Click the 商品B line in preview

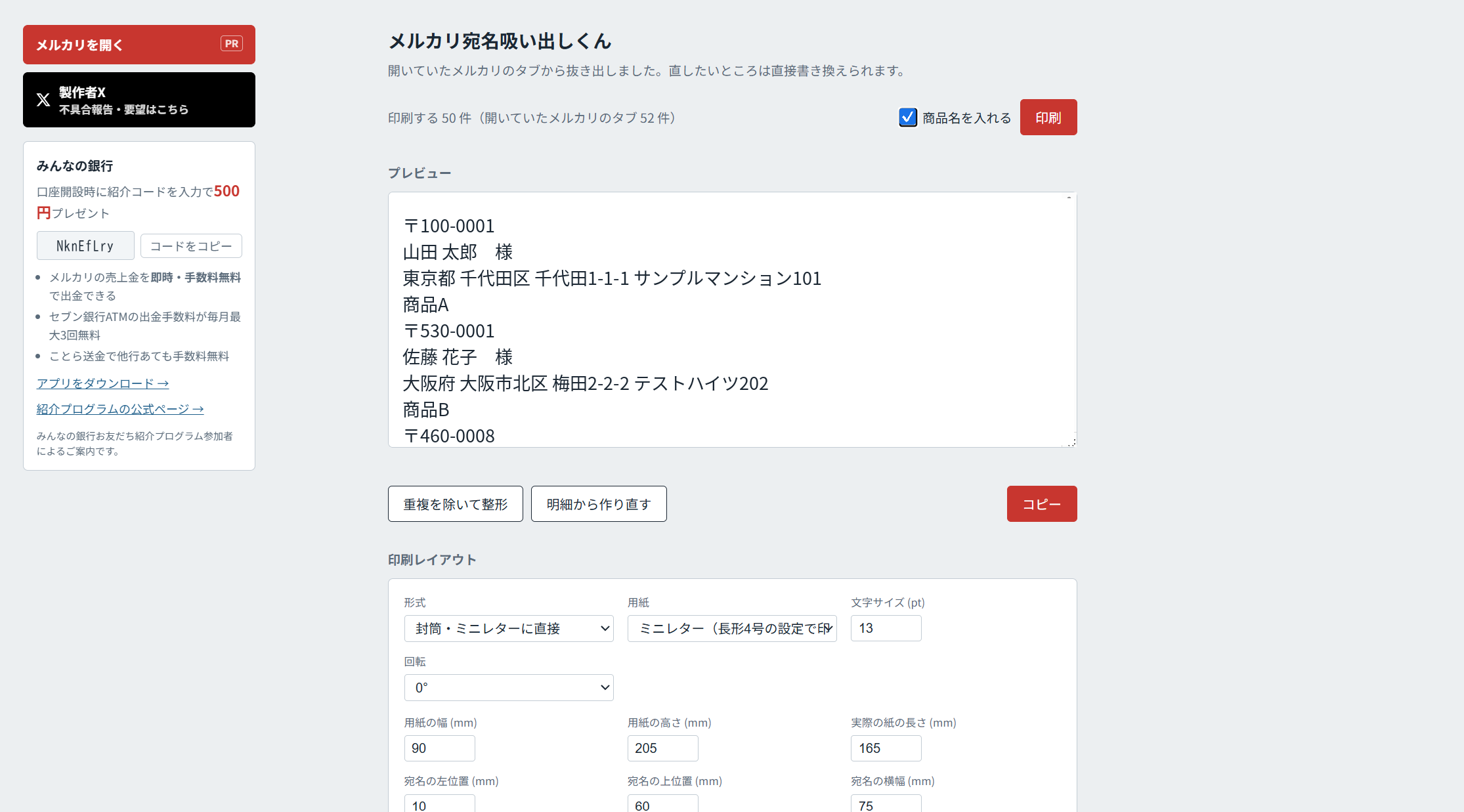(426, 410)
